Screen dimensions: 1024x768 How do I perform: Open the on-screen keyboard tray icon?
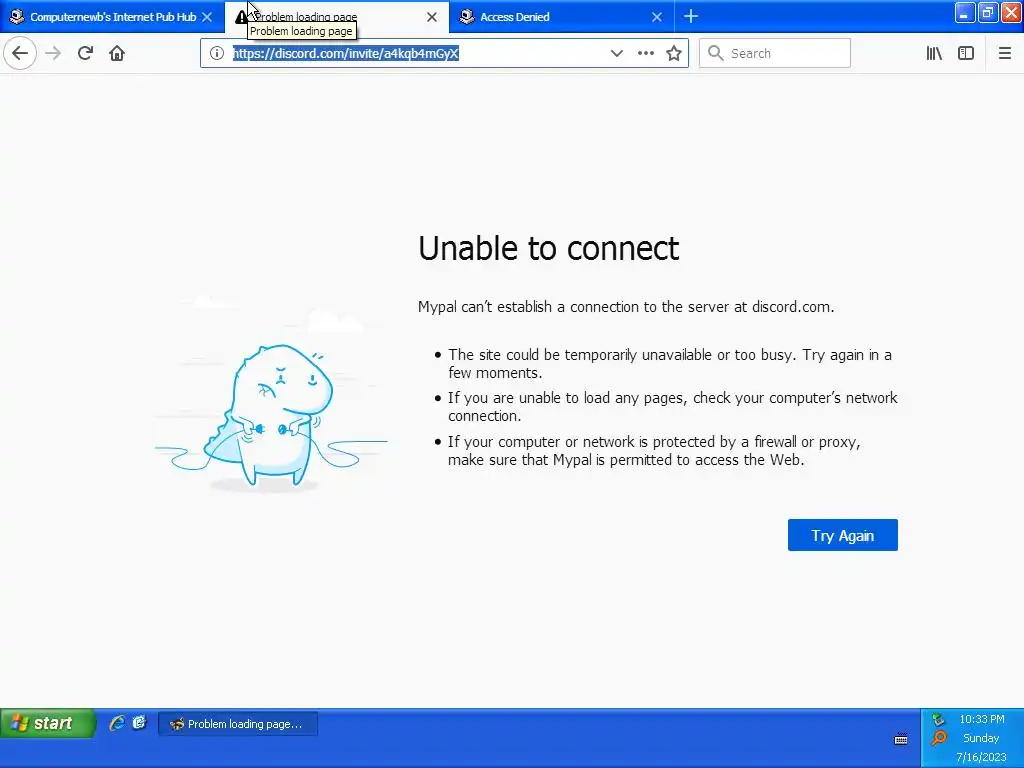click(x=901, y=739)
